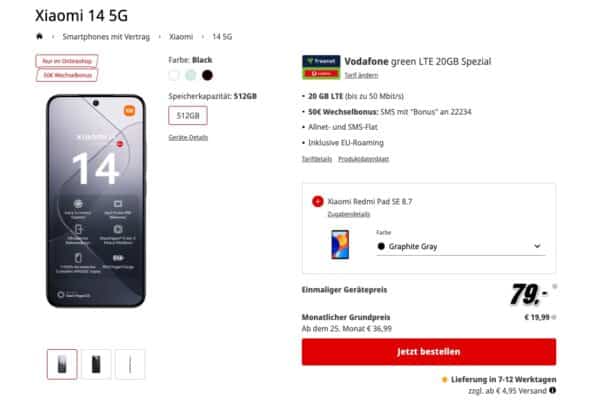This screenshot has width=600, height=406.
Task: Select the green color option
Action: point(191,75)
